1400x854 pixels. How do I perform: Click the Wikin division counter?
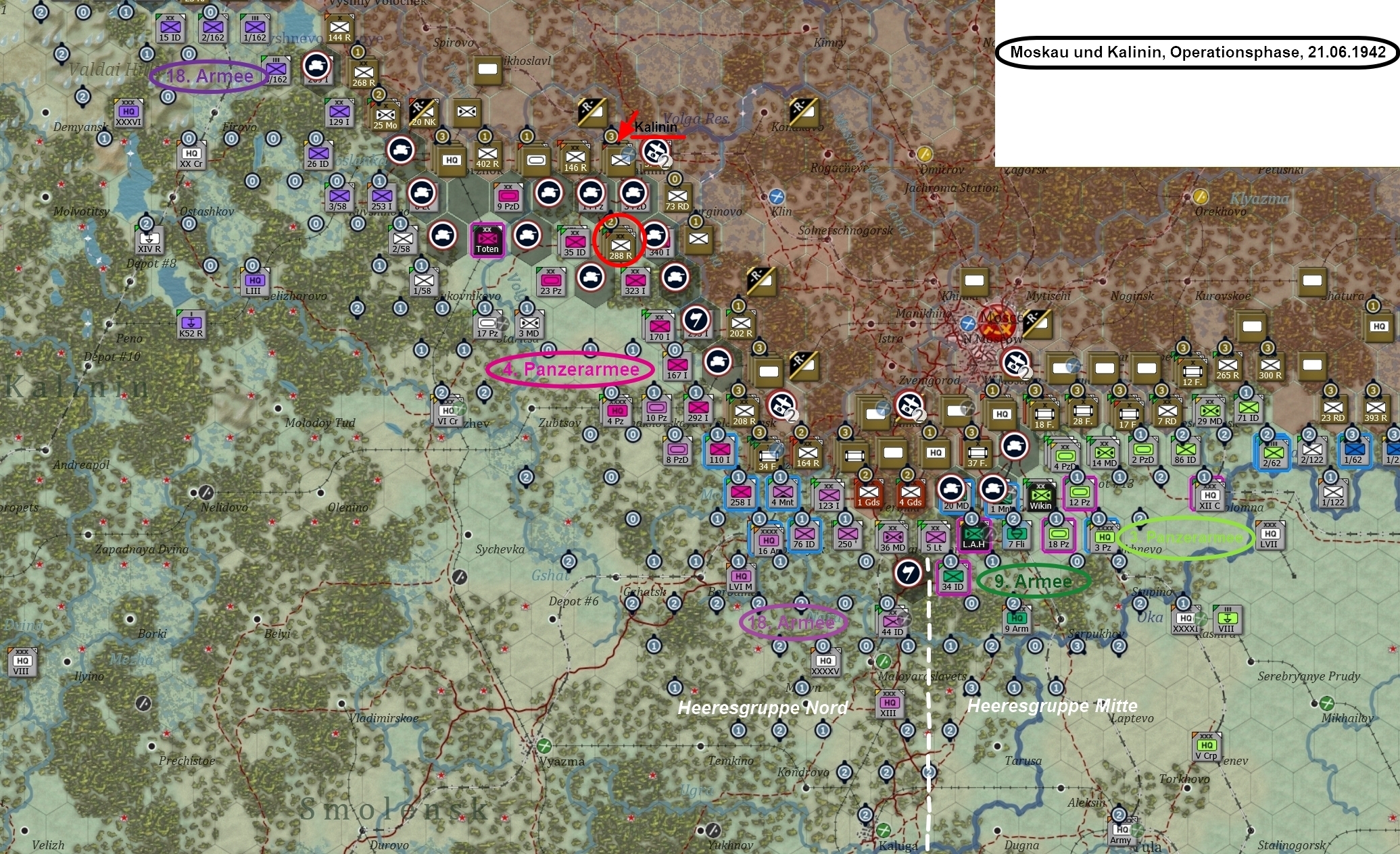[x=1040, y=496]
